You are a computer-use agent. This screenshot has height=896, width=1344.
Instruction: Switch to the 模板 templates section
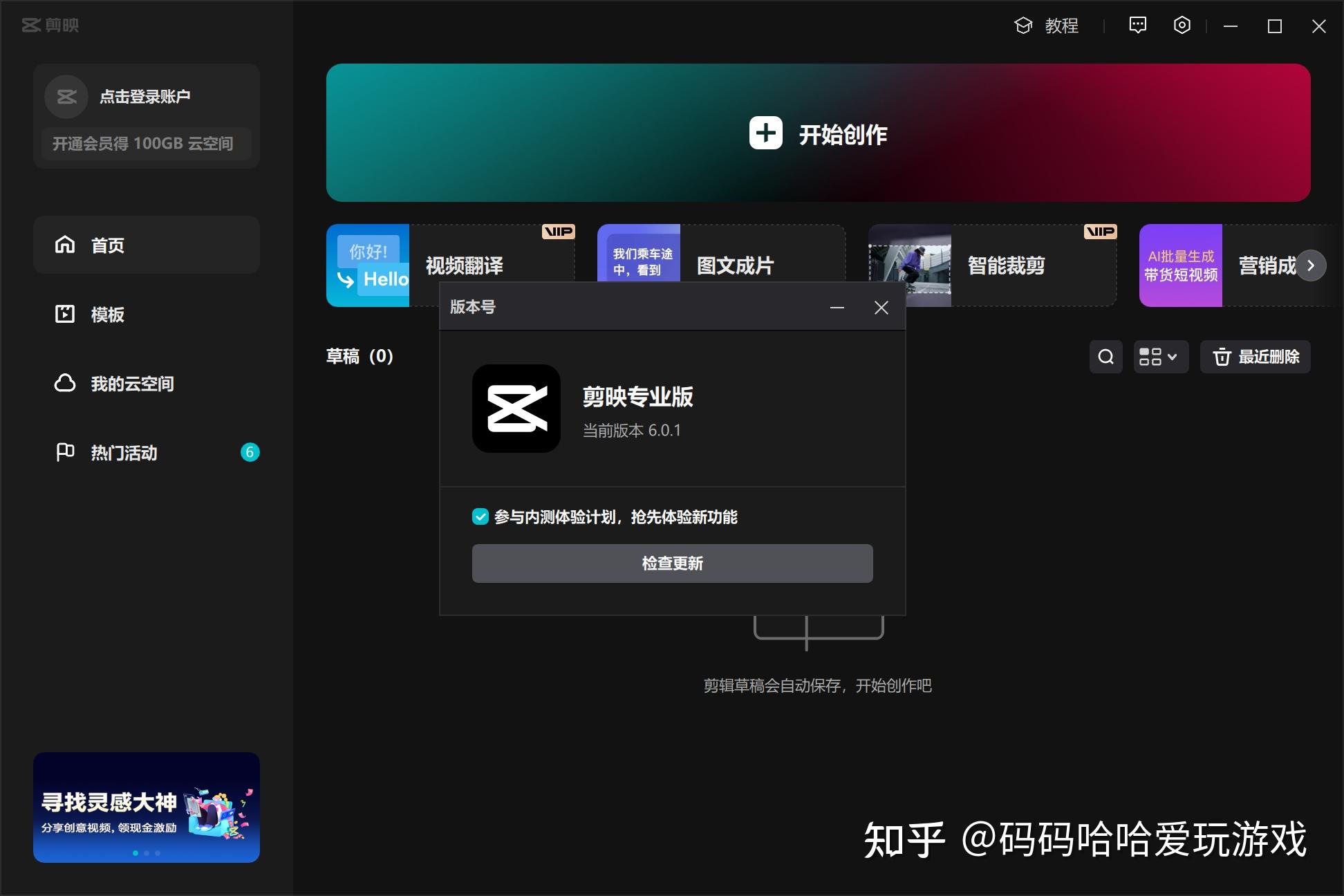click(107, 315)
